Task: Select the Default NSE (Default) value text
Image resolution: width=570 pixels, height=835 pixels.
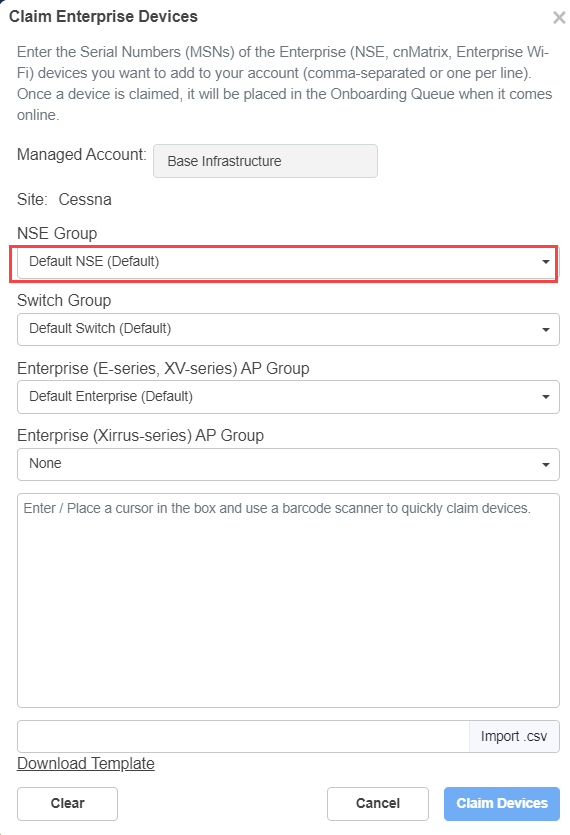Action: click(94, 261)
